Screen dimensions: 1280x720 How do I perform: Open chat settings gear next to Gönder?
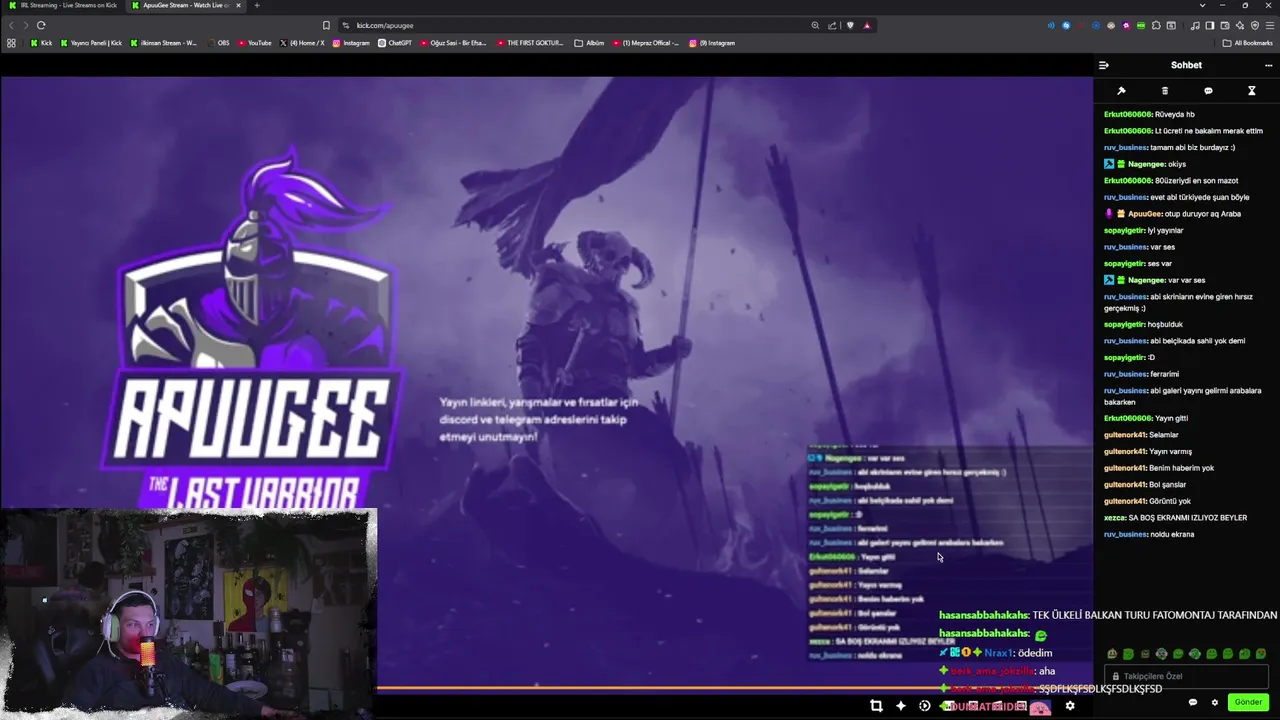point(1215,702)
